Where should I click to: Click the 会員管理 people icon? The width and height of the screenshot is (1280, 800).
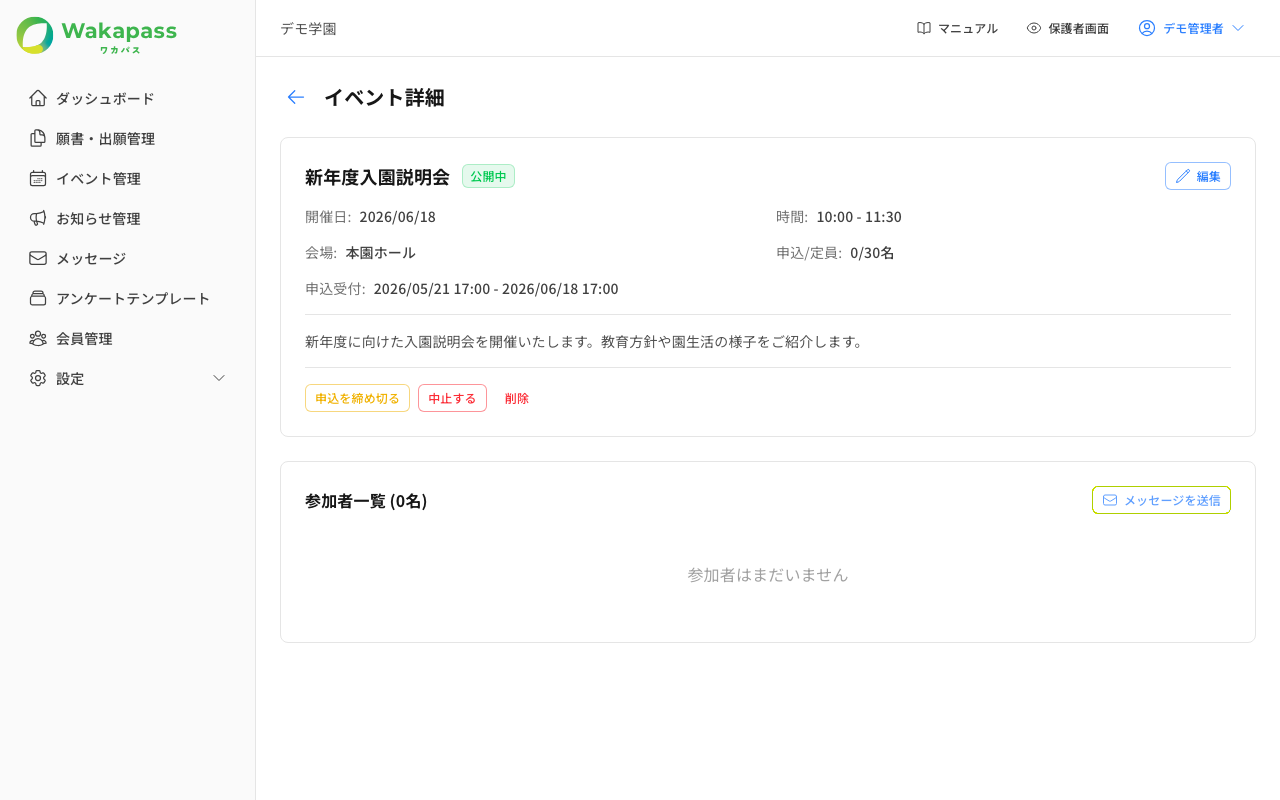[x=38, y=338]
